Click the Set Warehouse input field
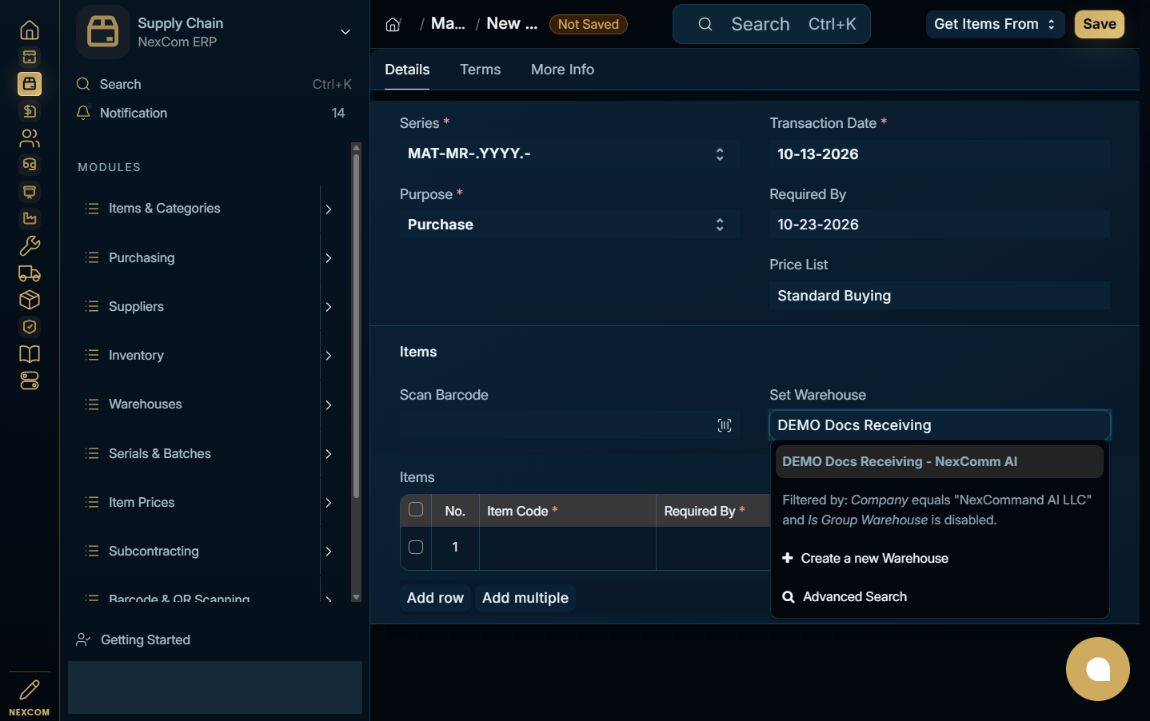Screen dimensions: 1150x721 [940, 425]
